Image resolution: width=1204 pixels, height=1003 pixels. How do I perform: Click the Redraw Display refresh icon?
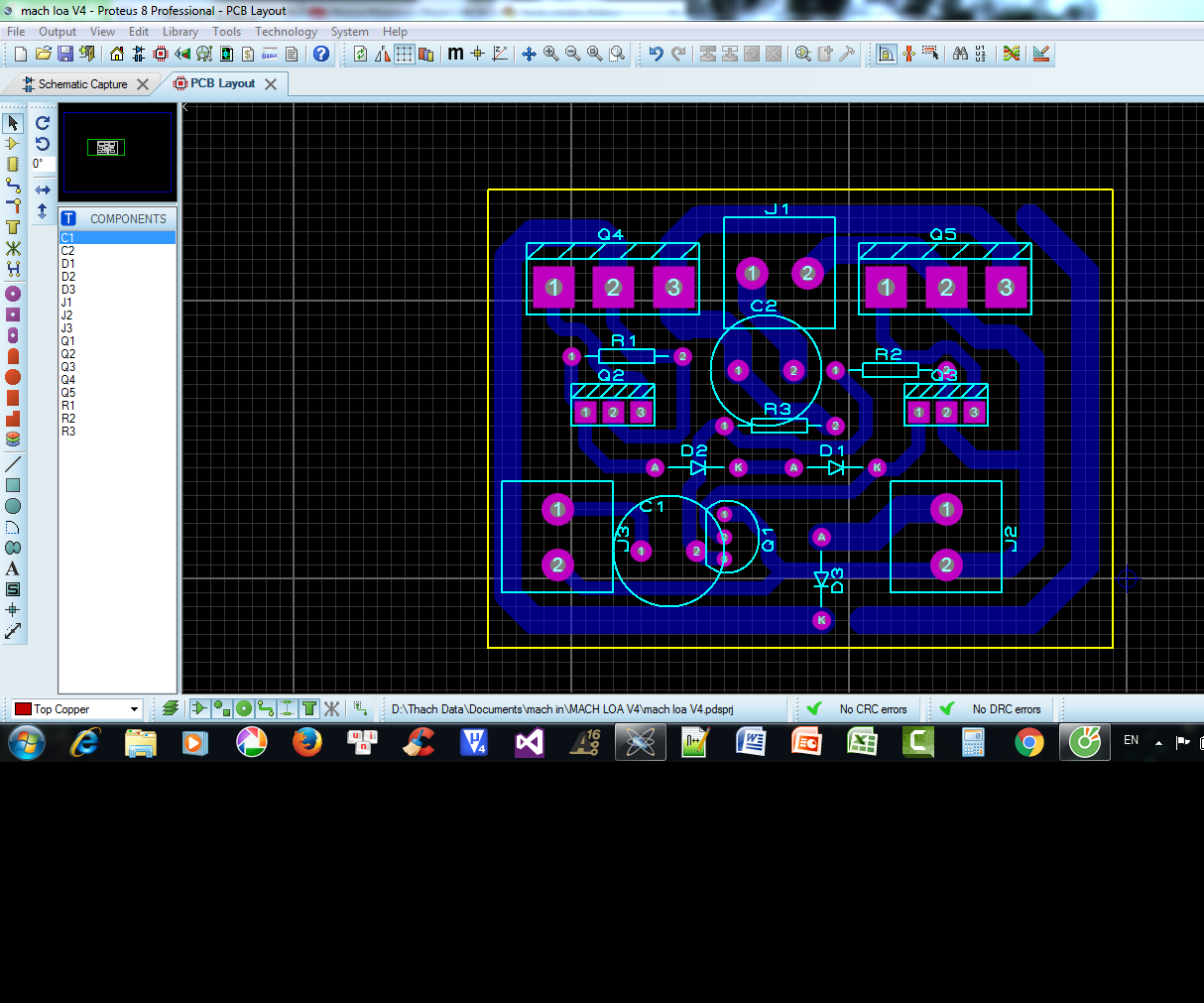pyautogui.click(x=359, y=55)
